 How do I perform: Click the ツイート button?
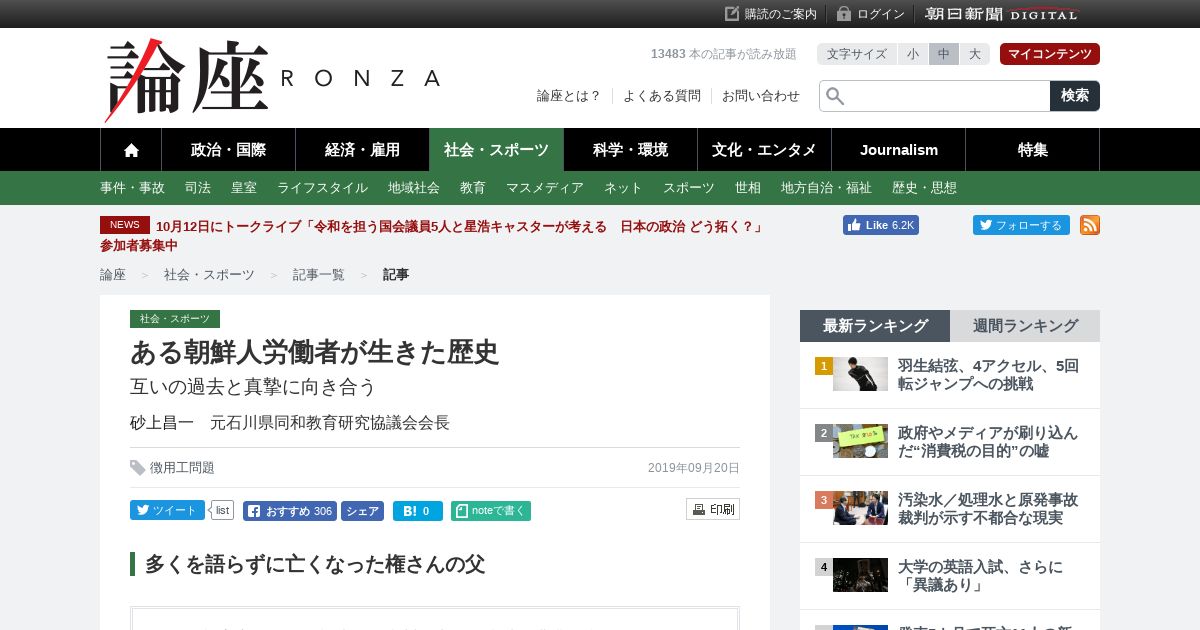click(x=167, y=510)
